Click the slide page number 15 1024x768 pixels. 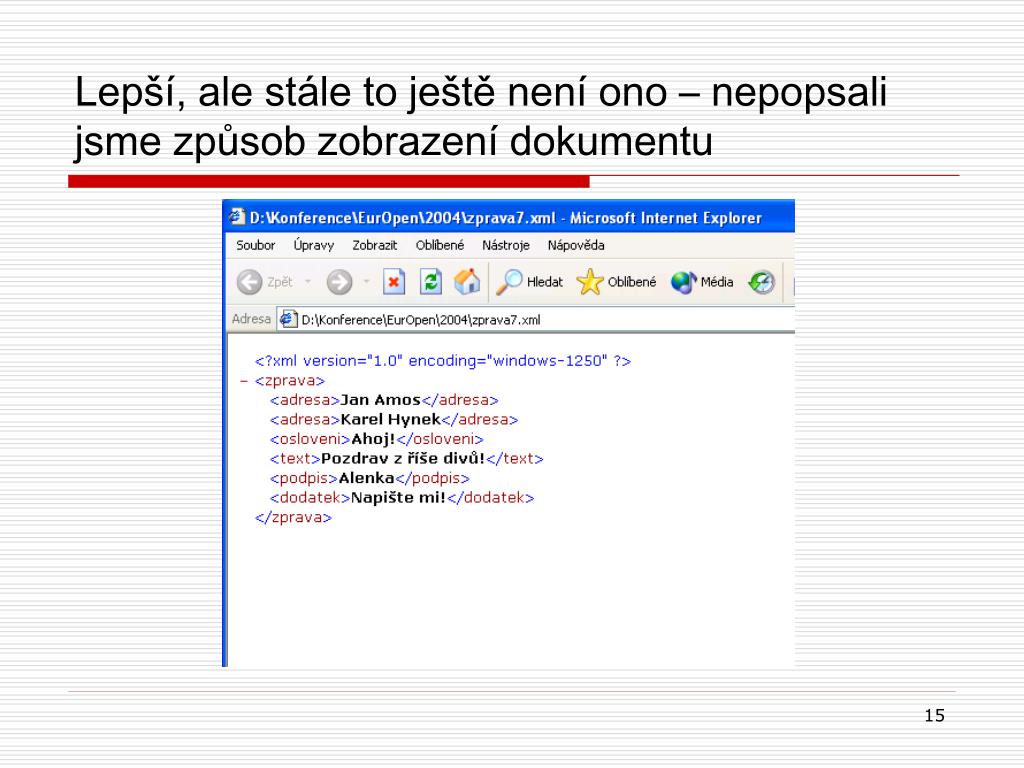click(x=935, y=716)
